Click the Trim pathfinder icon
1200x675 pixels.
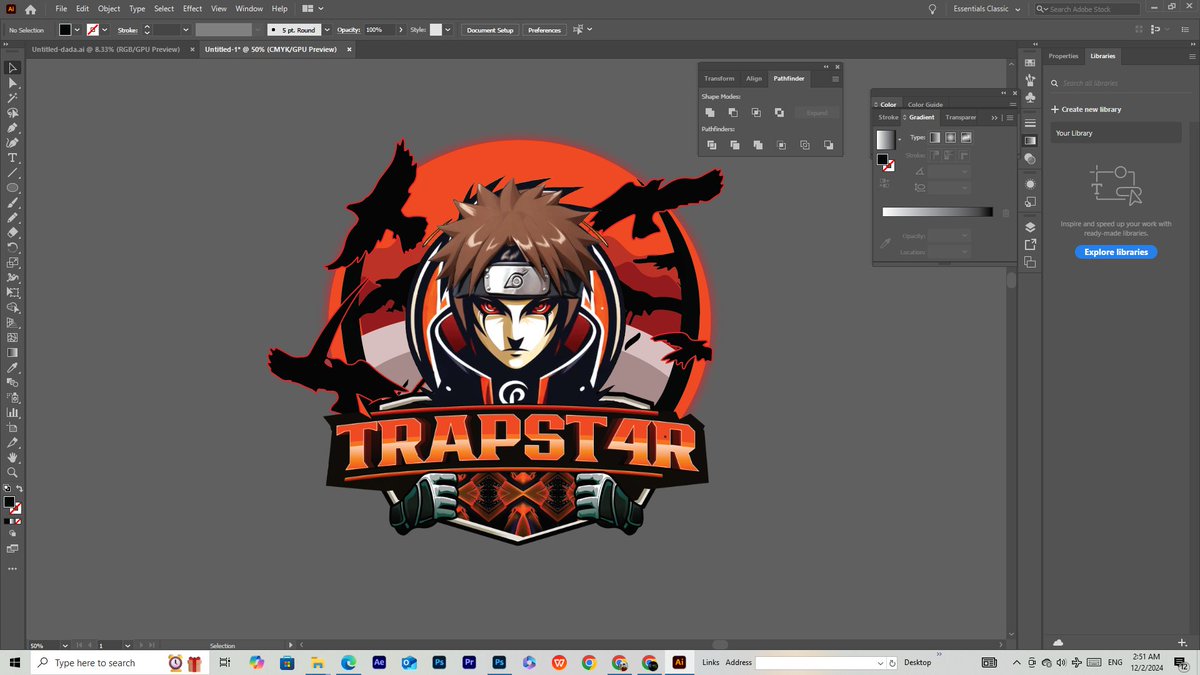coord(734,145)
